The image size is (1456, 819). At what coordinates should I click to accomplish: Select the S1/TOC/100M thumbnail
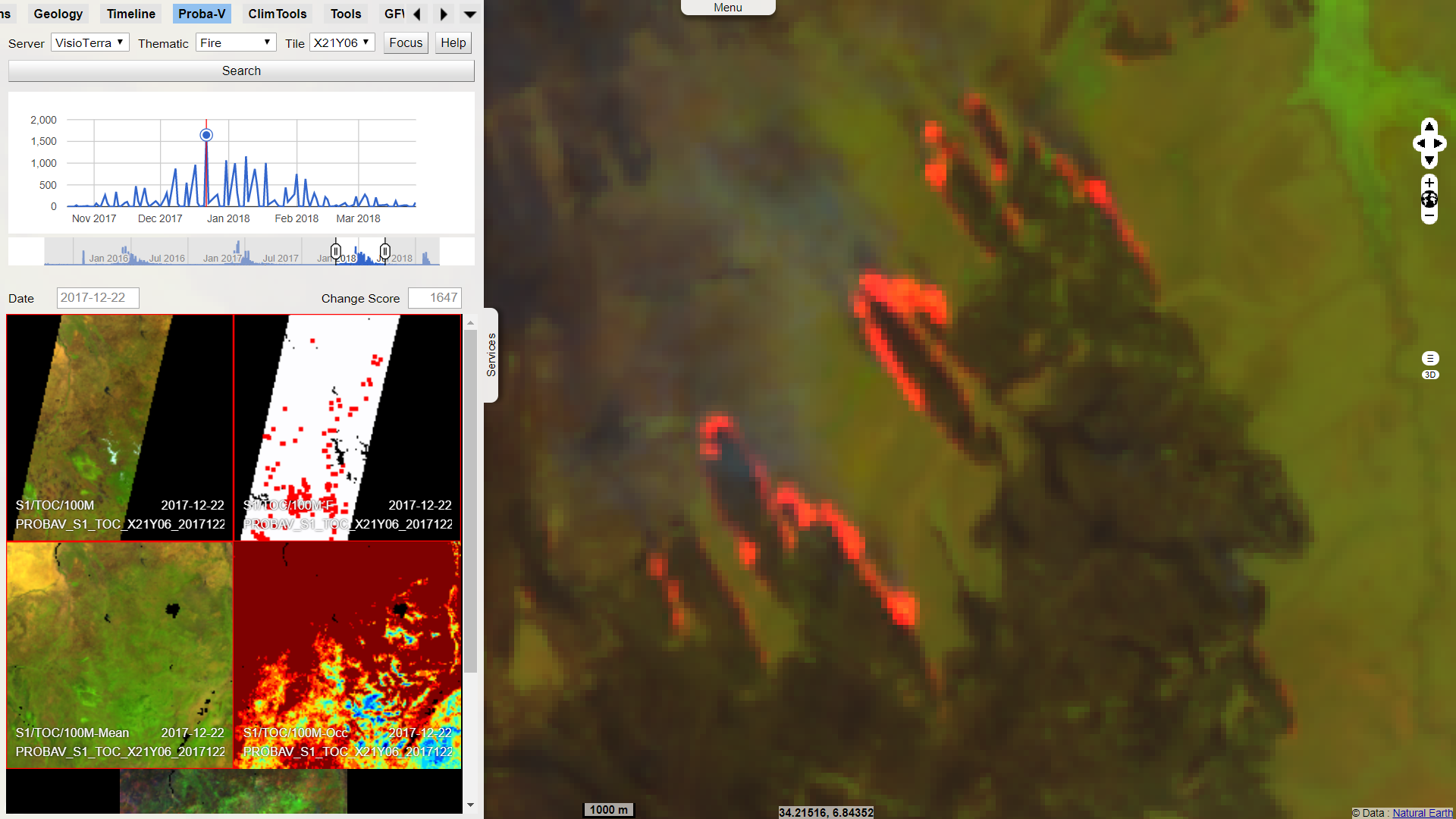click(x=120, y=428)
